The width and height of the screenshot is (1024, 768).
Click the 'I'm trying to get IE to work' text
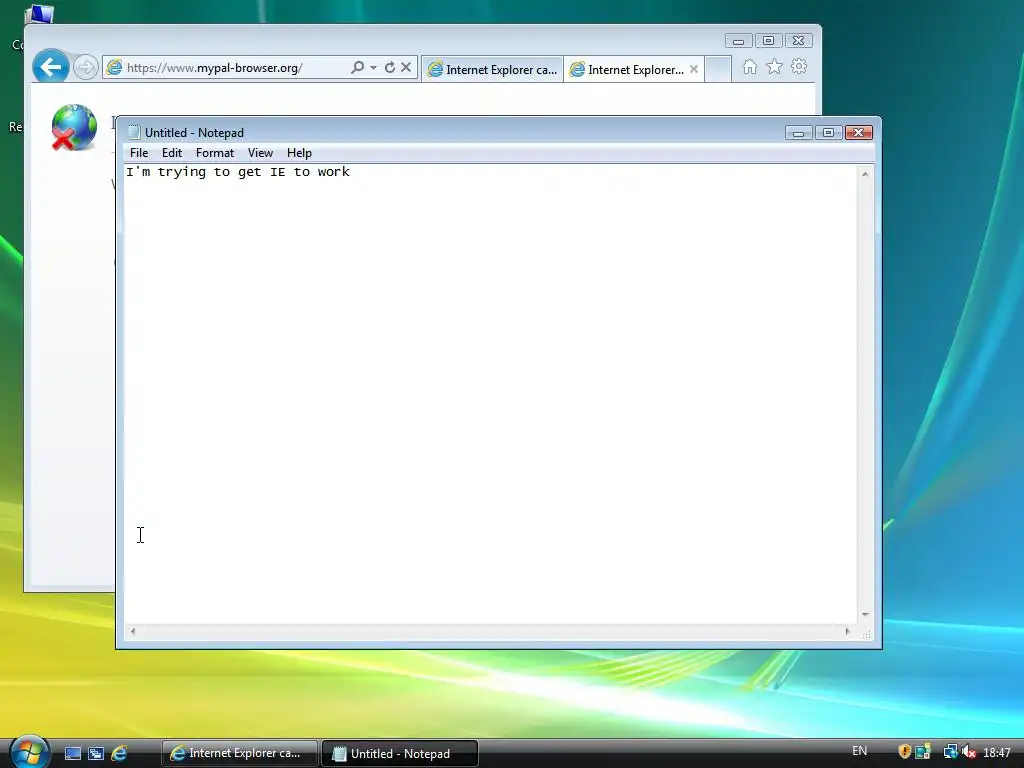238,172
